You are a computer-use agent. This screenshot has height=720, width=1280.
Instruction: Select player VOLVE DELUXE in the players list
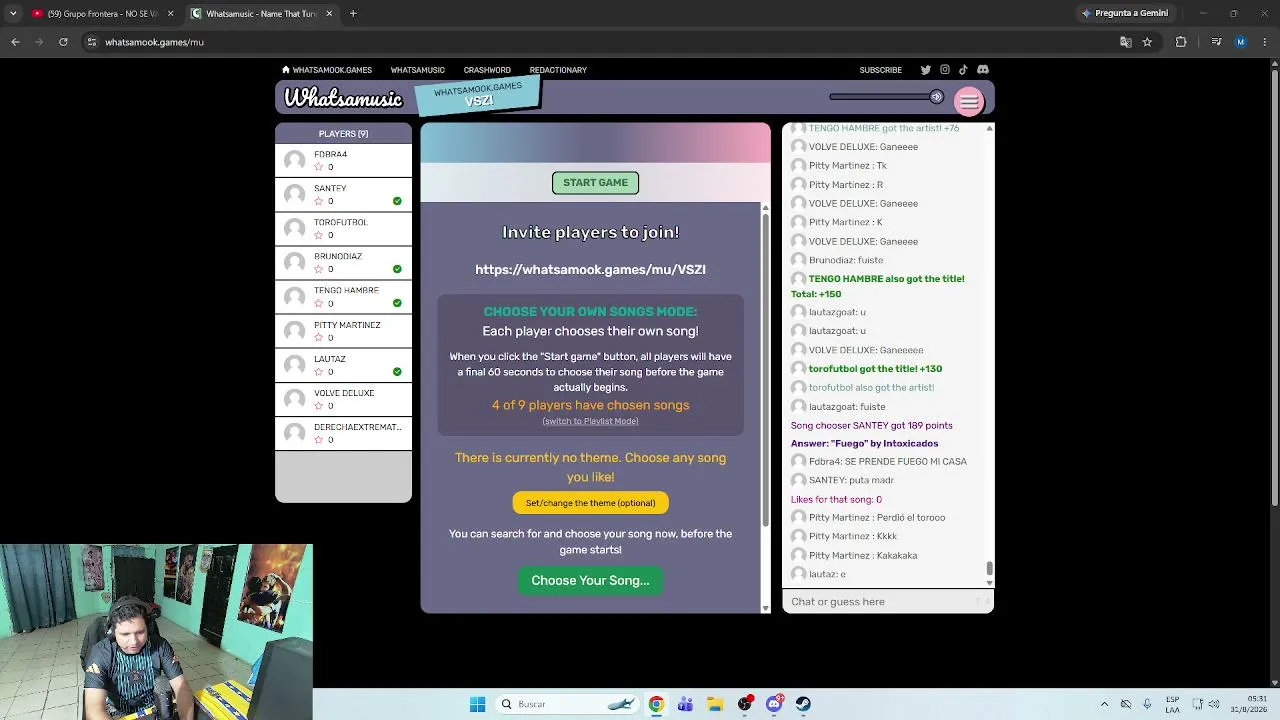(343, 399)
